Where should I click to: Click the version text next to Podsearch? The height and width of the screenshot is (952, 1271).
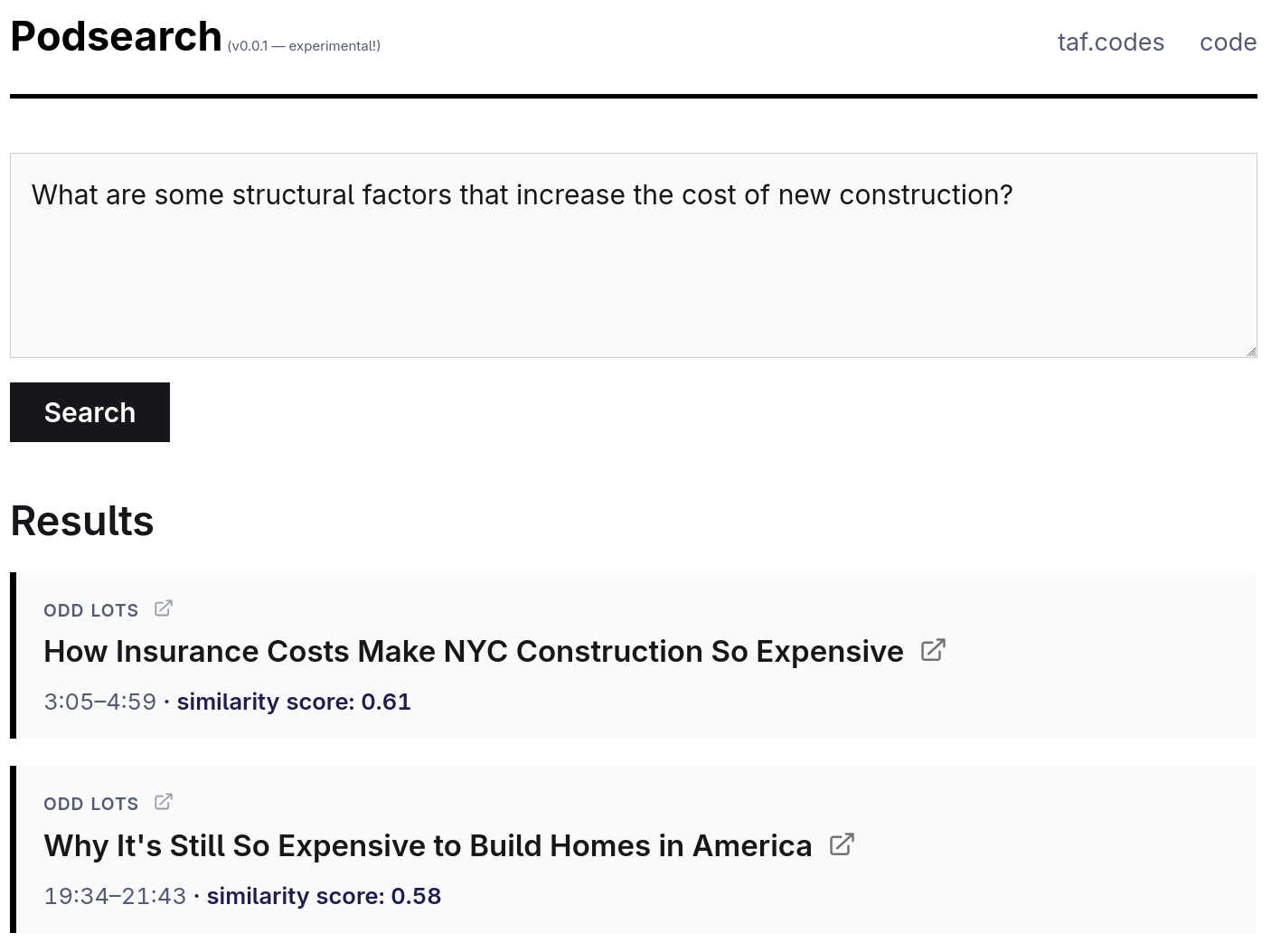[x=304, y=45]
